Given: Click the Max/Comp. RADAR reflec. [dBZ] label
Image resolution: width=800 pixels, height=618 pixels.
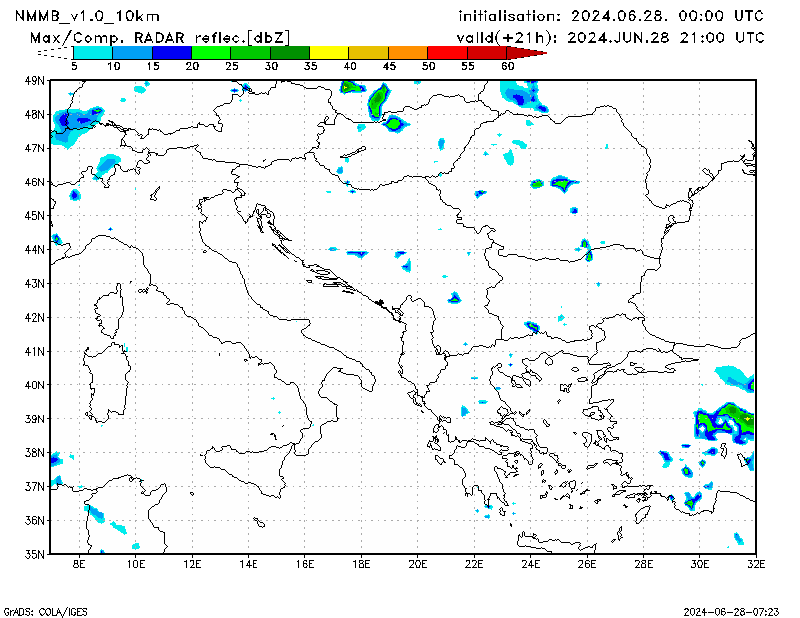Looking at the screenshot, I should coord(160,37).
